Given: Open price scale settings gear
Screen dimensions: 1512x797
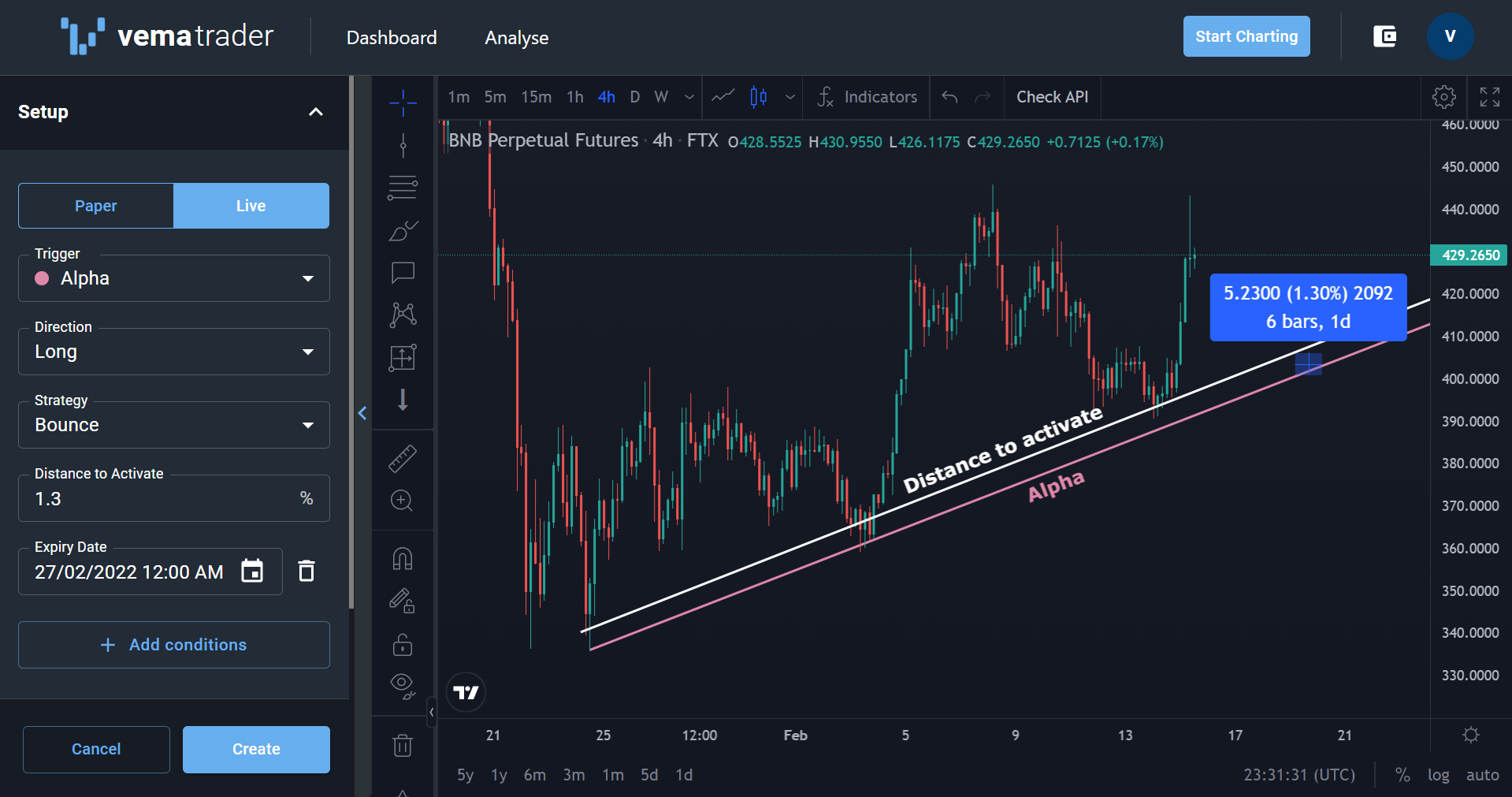Looking at the screenshot, I should [1470, 735].
